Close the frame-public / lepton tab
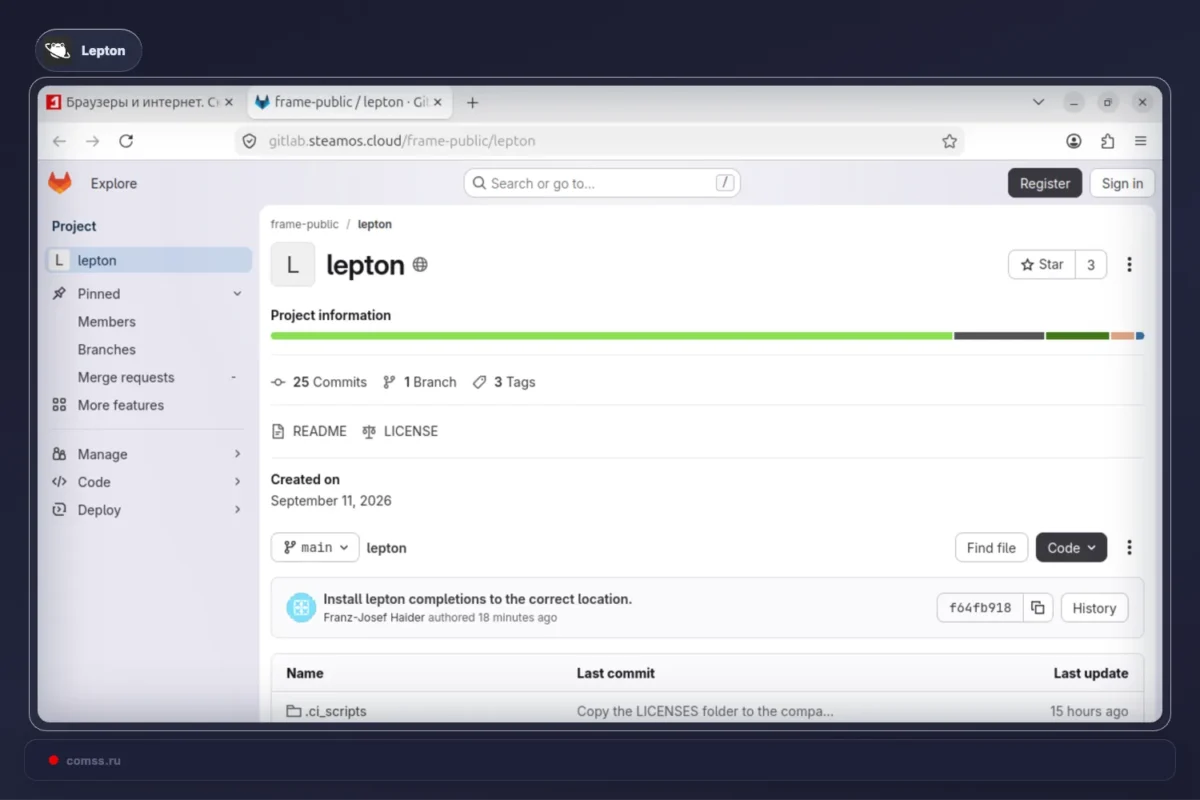The width and height of the screenshot is (1200, 800). 437,102
